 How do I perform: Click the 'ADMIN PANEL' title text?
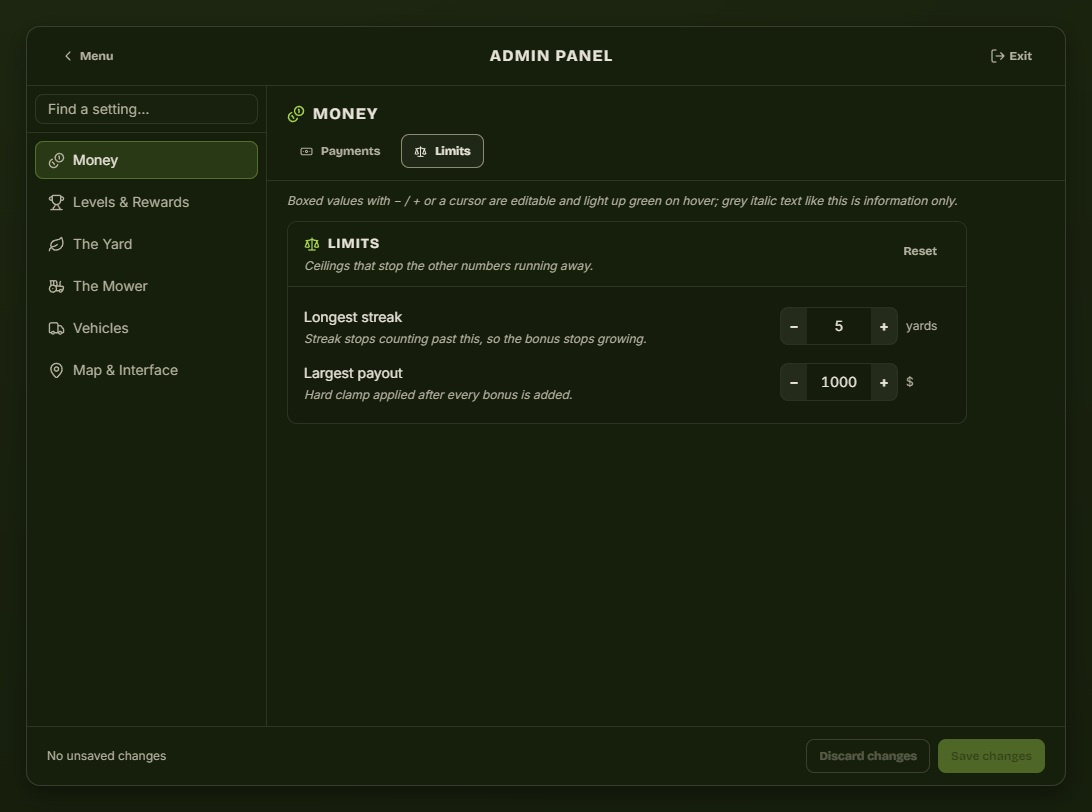[x=551, y=56]
